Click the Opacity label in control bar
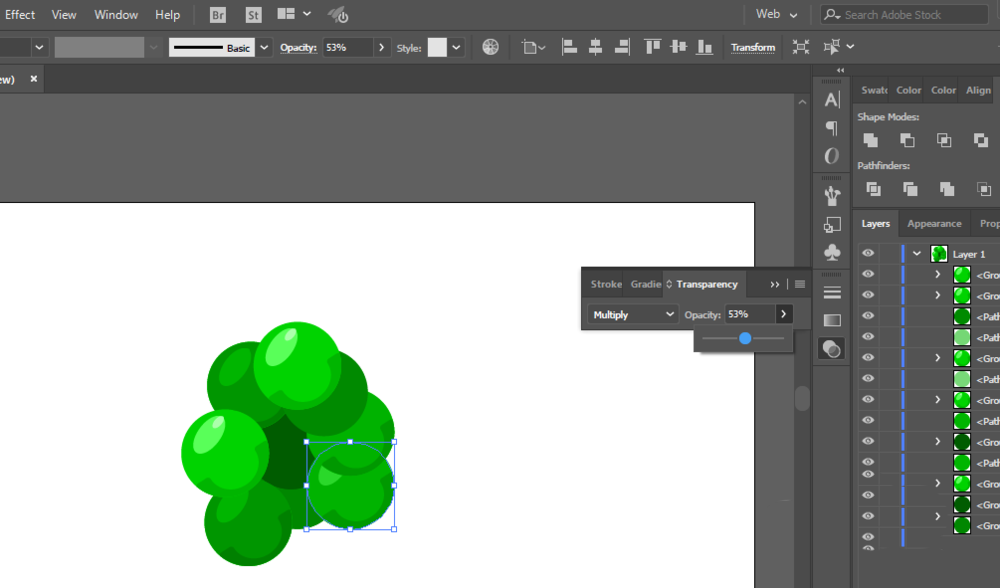Image resolution: width=1000 pixels, height=588 pixels. pyautogui.click(x=298, y=48)
